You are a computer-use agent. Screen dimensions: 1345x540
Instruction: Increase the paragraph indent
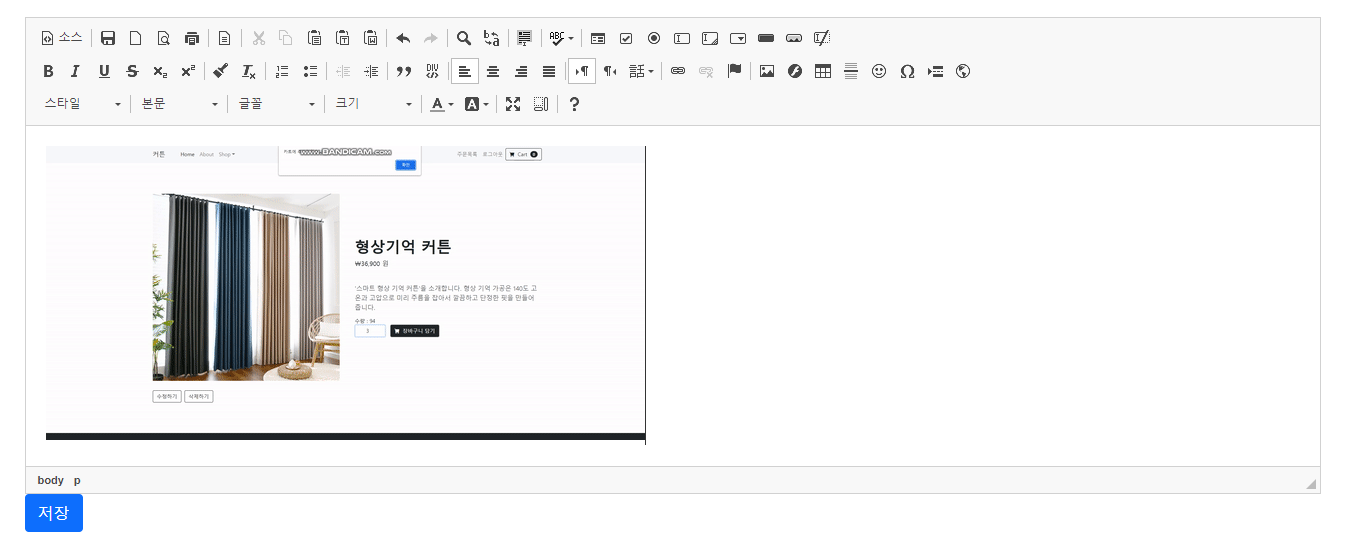click(371, 71)
